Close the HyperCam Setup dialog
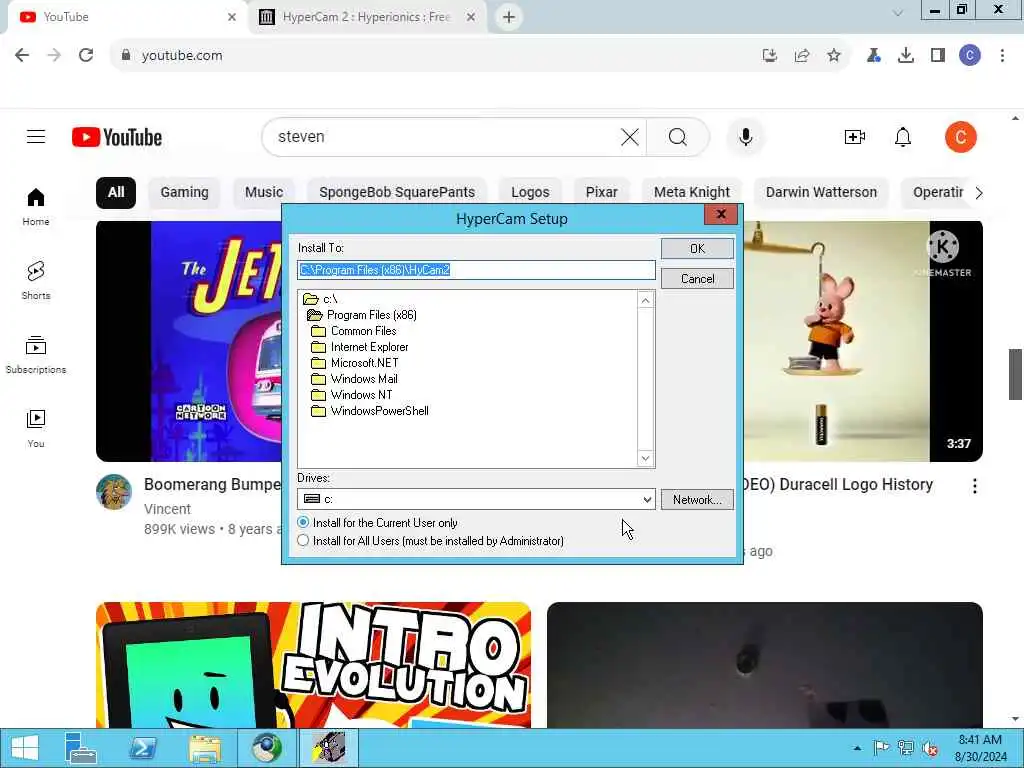This screenshot has width=1024, height=768. [x=721, y=214]
